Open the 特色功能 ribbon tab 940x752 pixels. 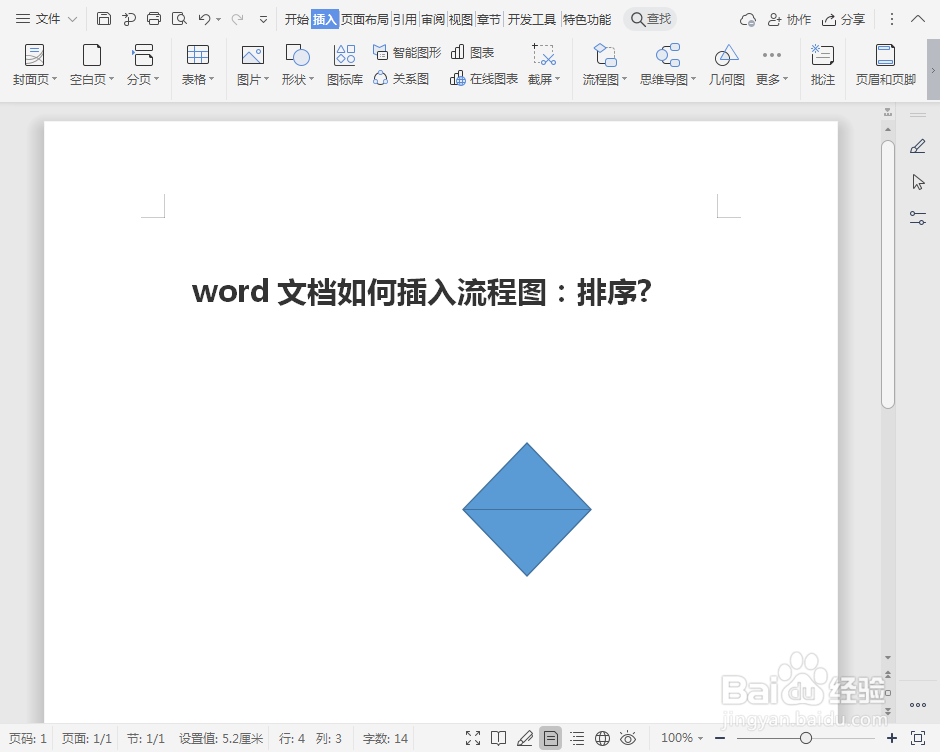click(587, 18)
